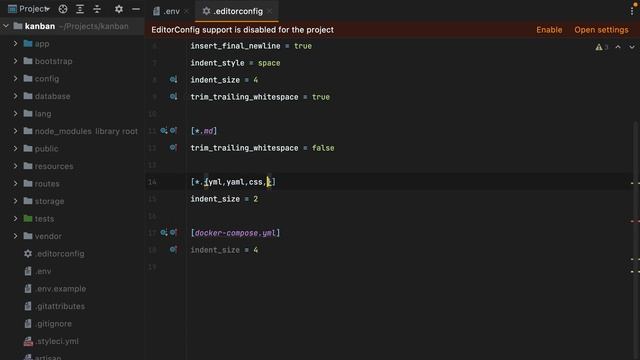This screenshot has height=360, width=640.
Task: Click the .styleci.yml file icon
Action: [28, 341]
